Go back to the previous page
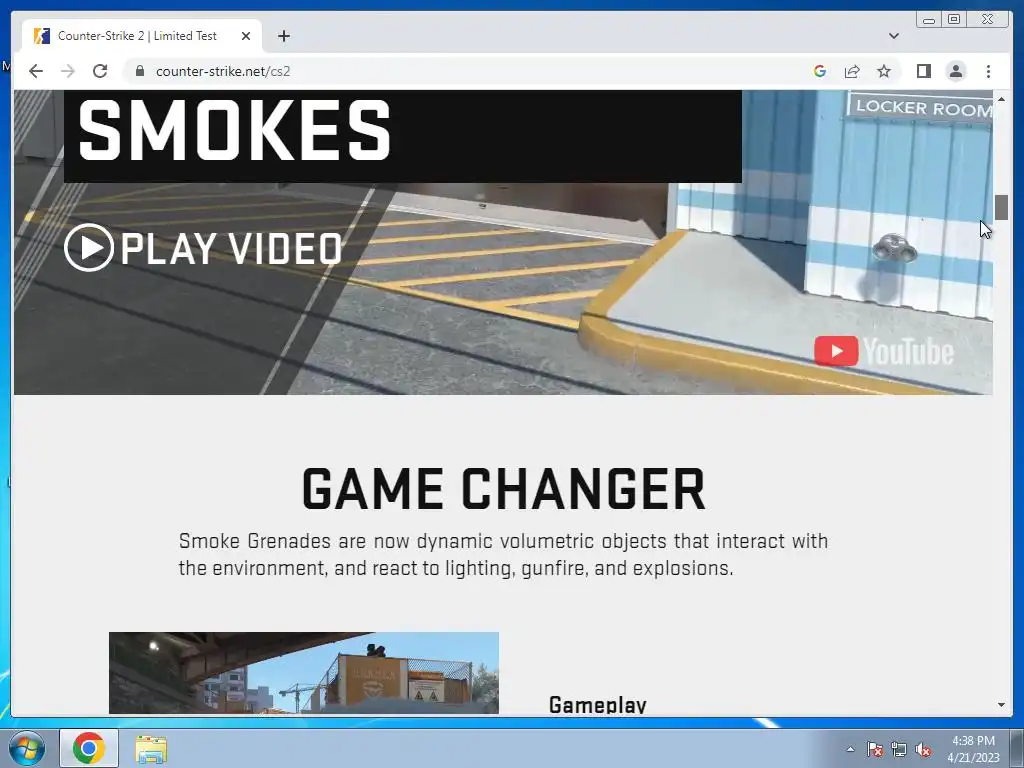 tap(36, 71)
